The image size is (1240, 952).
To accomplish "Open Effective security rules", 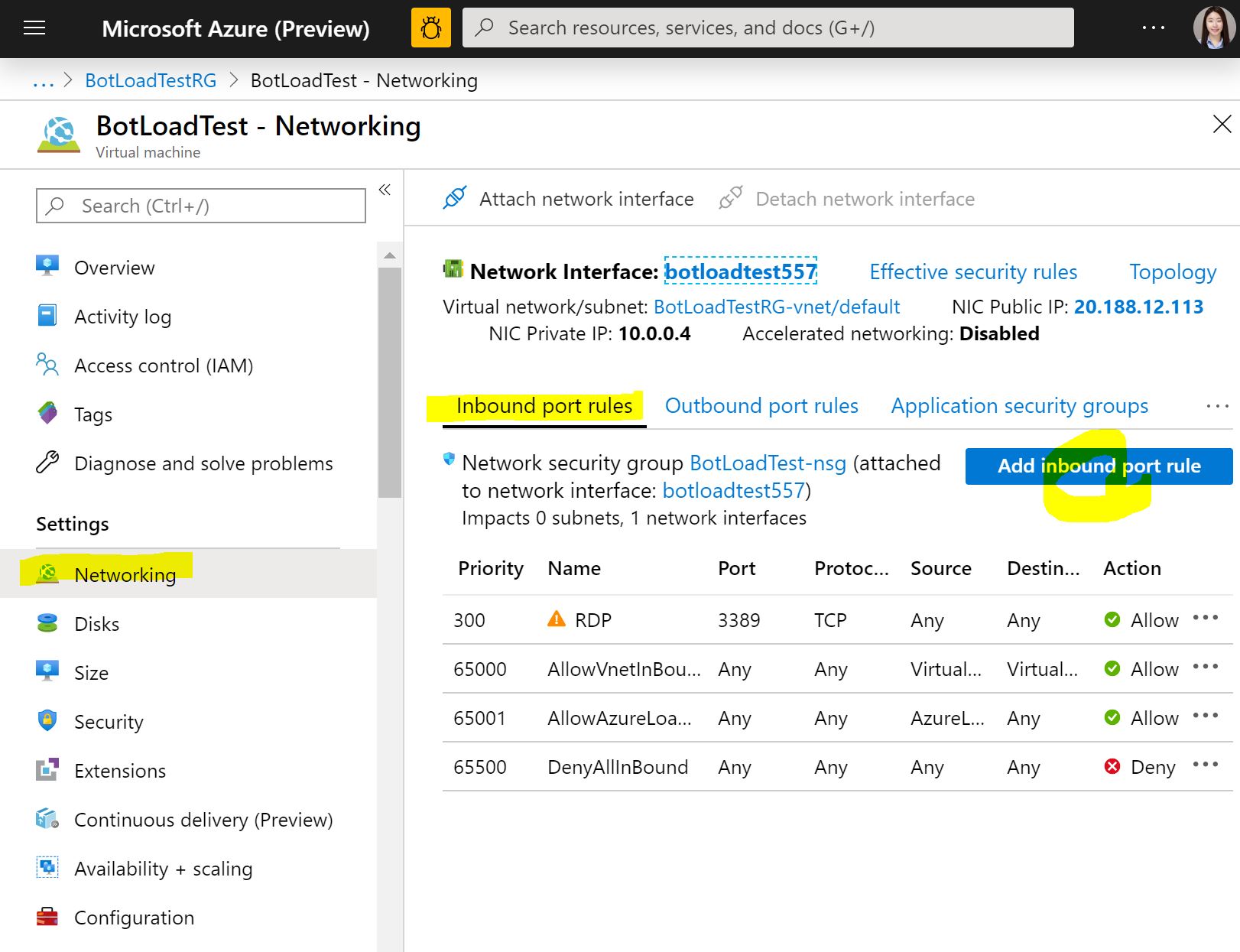I will point(973,272).
